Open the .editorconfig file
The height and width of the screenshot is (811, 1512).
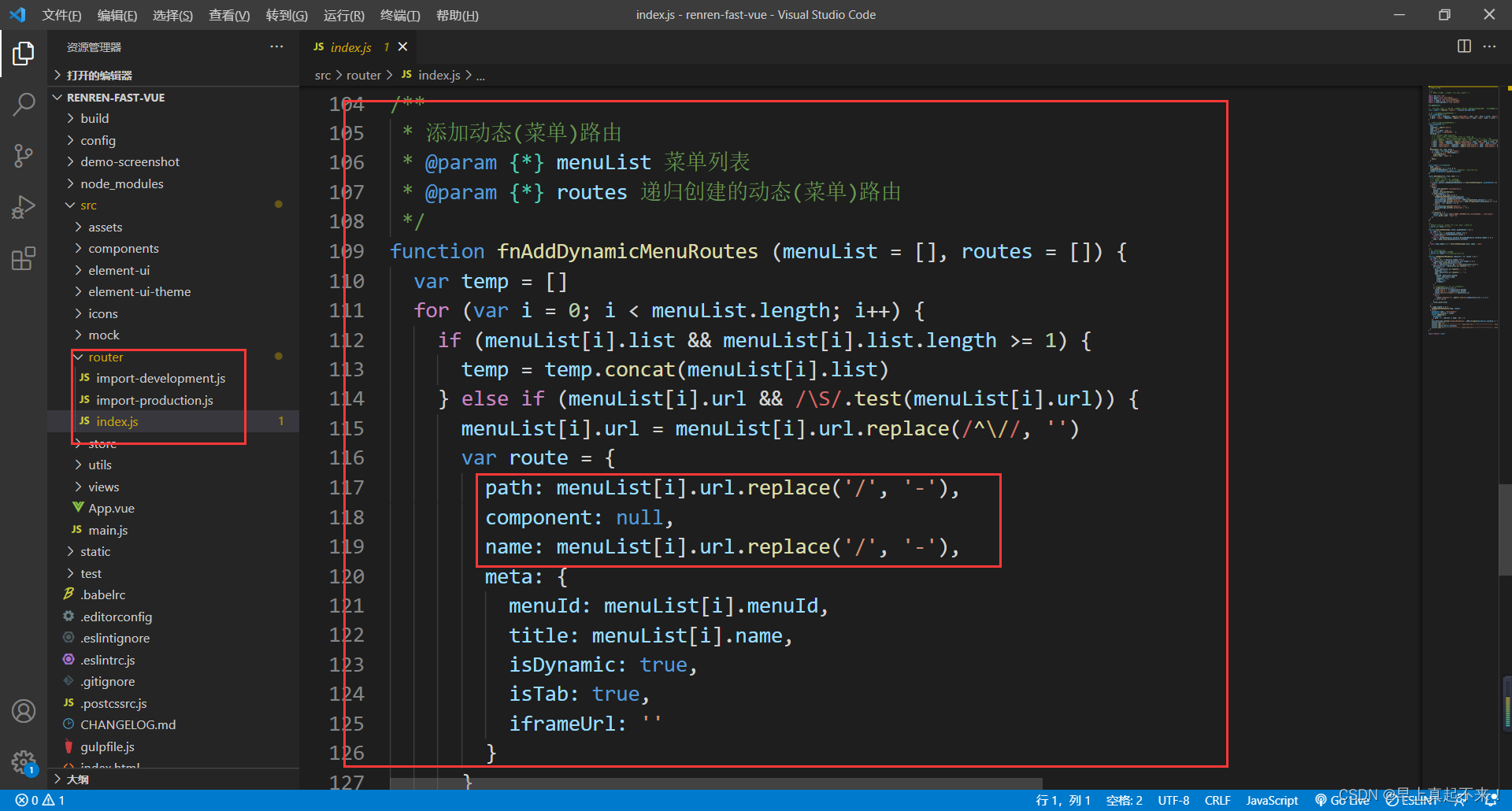(116, 617)
